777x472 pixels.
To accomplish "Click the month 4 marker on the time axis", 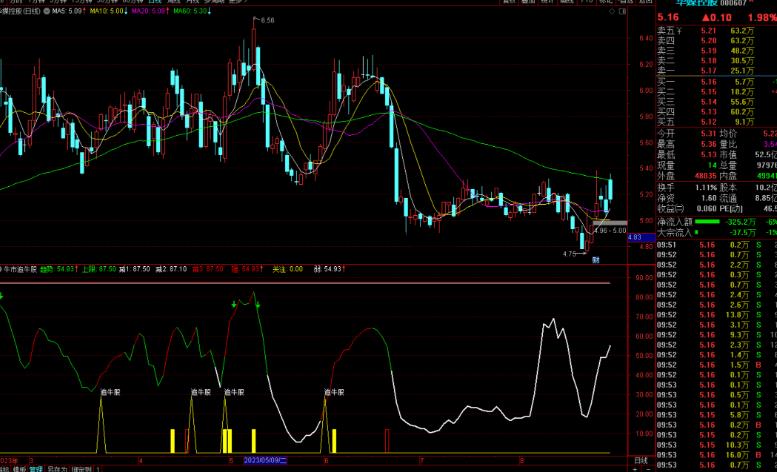I will click(140, 461).
